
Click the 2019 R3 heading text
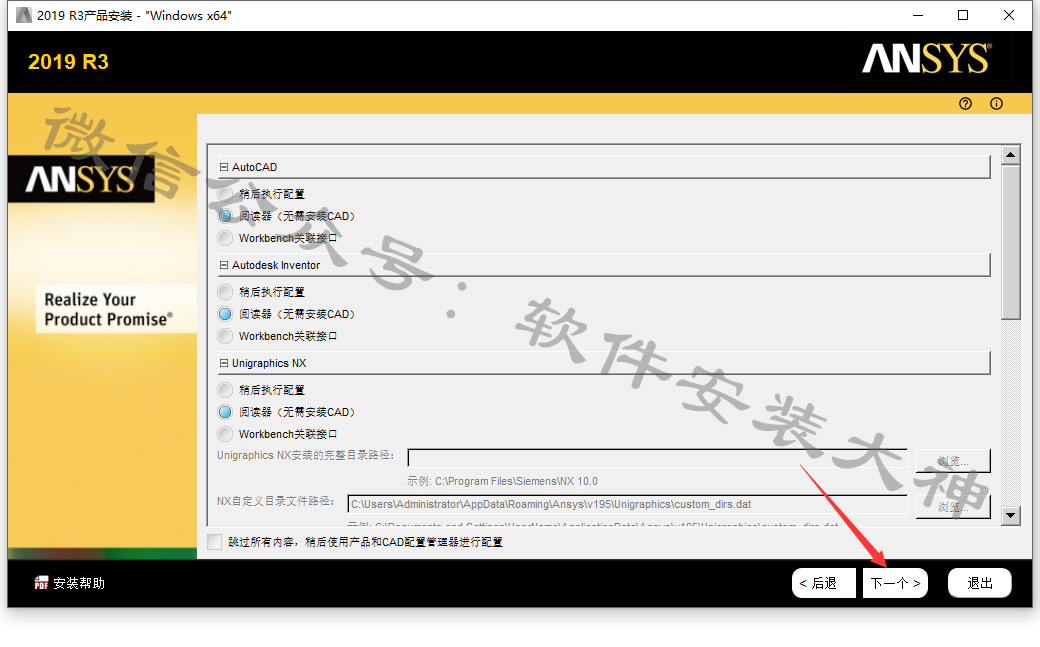(68, 62)
